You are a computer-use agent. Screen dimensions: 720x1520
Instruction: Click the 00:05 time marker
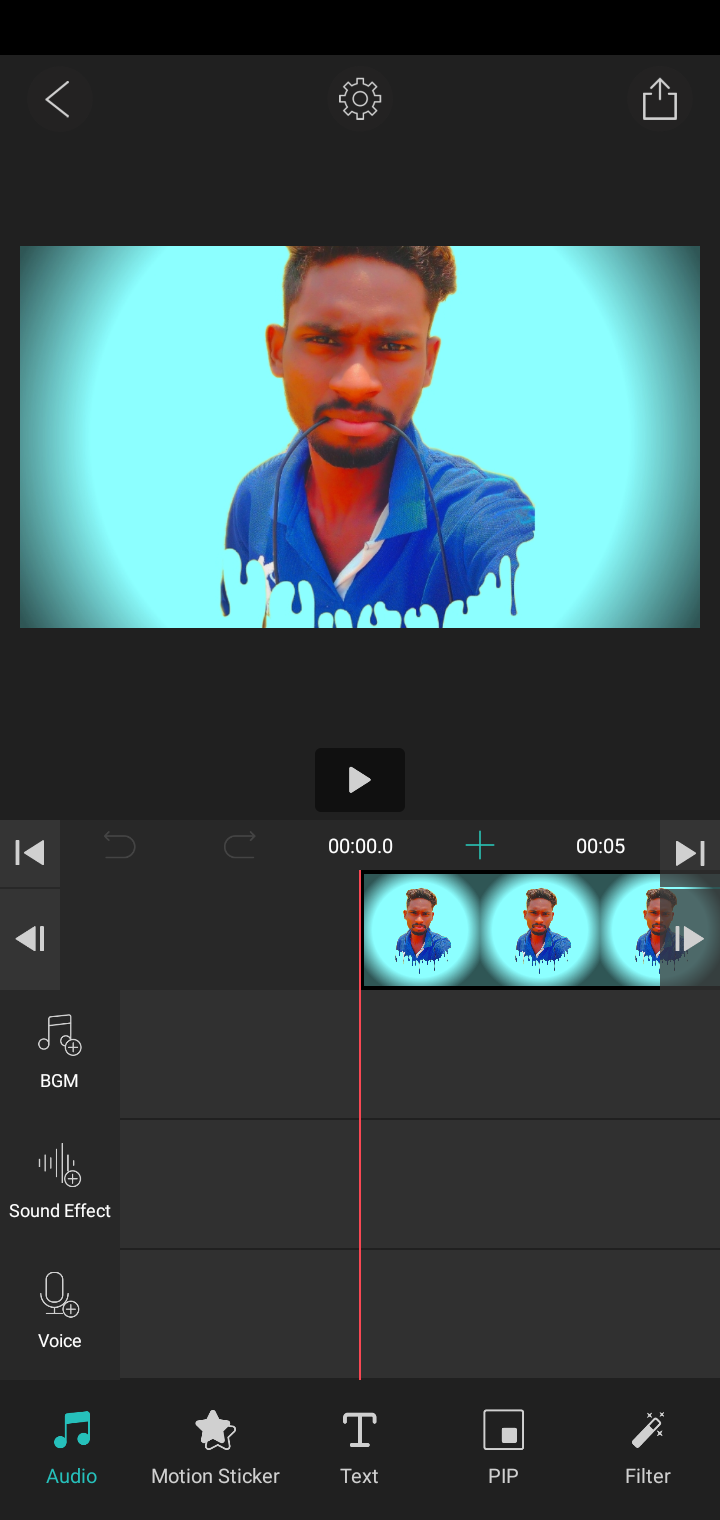(x=600, y=846)
